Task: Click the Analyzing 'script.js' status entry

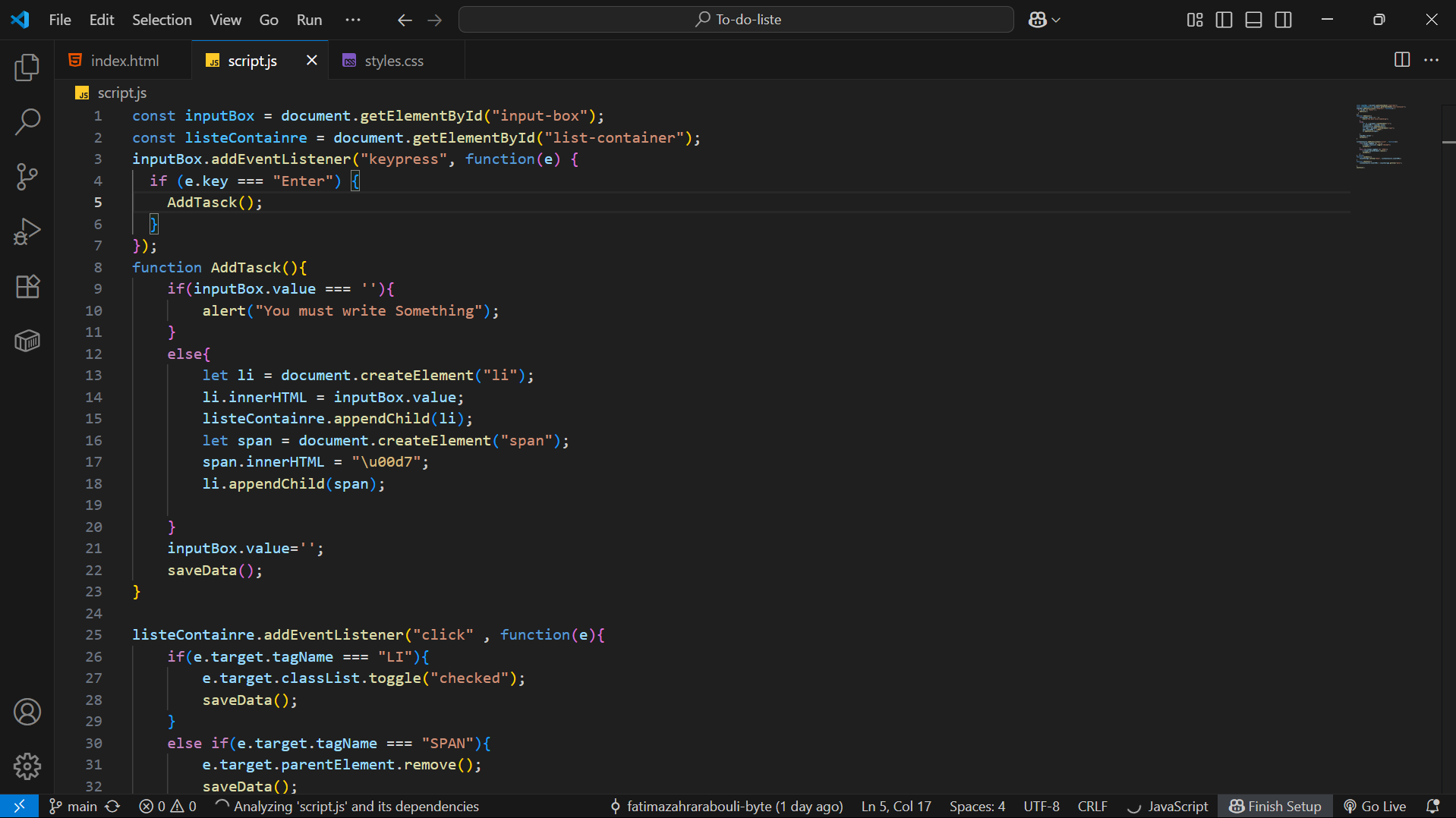Action: [348, 807]
